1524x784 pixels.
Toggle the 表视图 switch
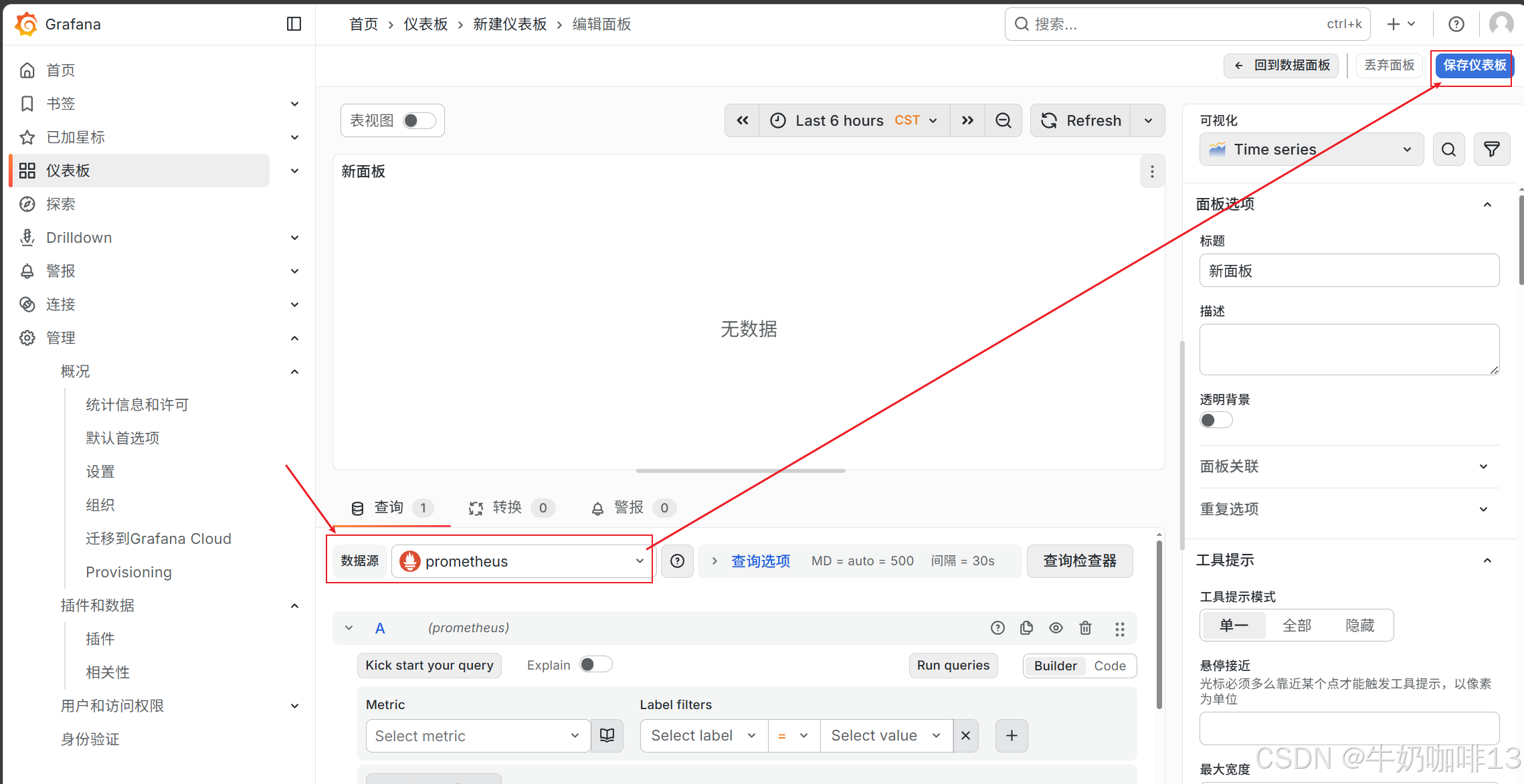pyautogui.click(x=419, y=120)
